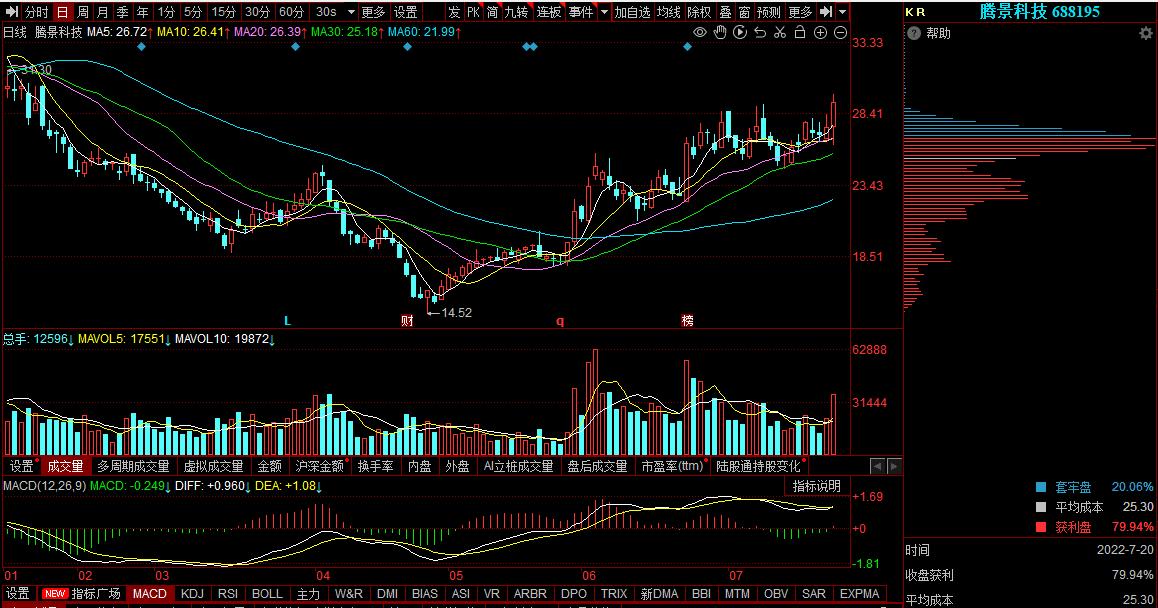Switch indicator to BOLL
This screenshot has height=608, width=1158.
(x=267, y=593)
